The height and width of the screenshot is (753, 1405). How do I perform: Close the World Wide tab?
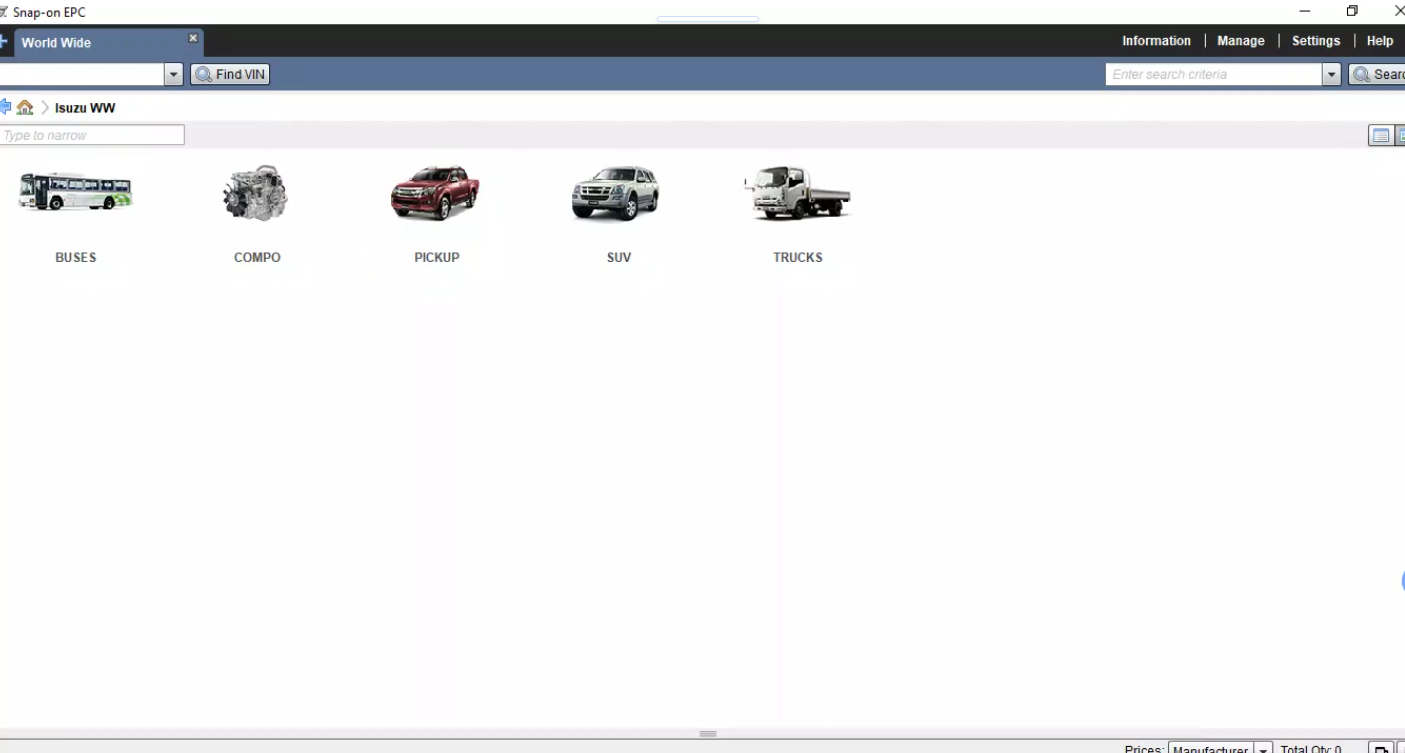193,38
